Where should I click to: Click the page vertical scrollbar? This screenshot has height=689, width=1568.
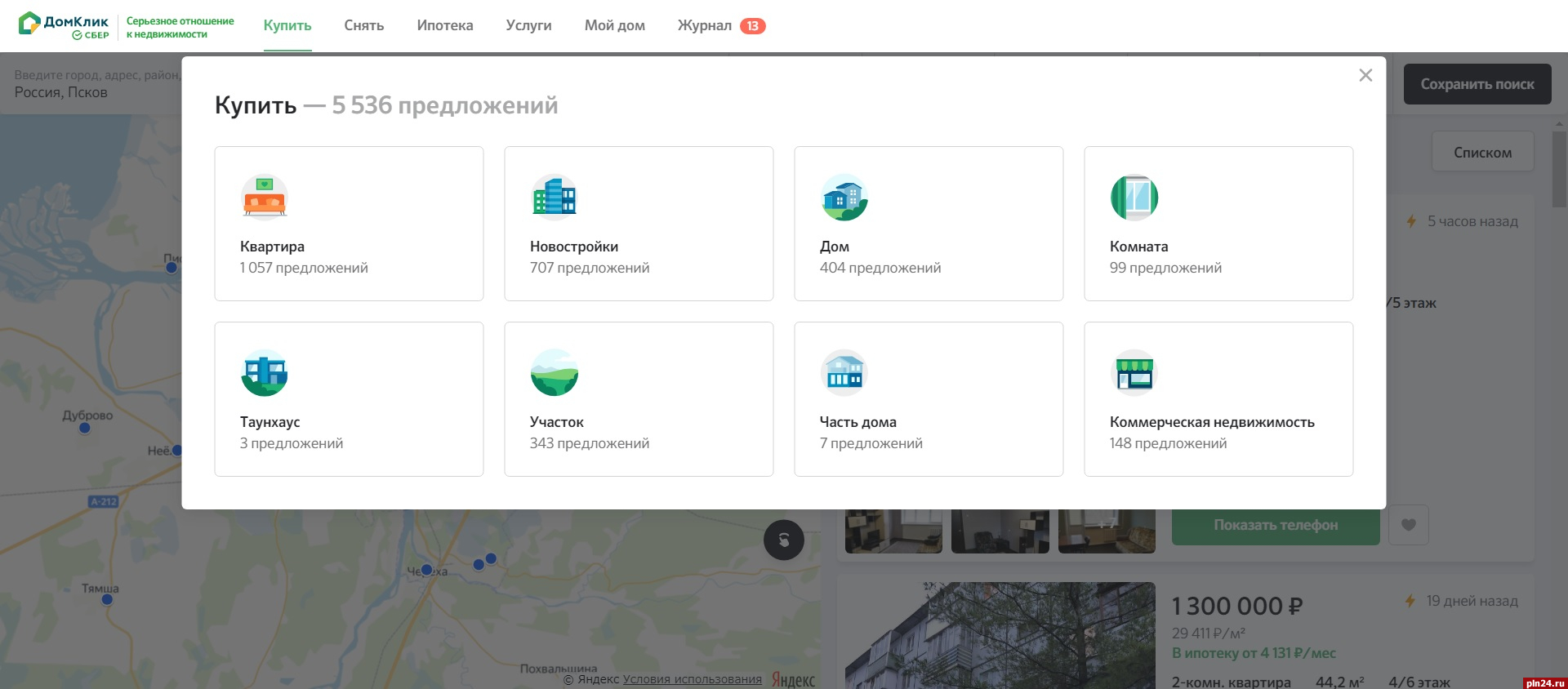[x=1559, y=168]
